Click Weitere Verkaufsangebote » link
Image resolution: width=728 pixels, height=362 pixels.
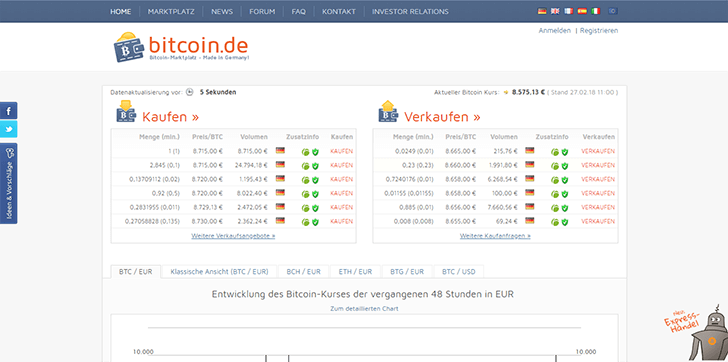233,236
